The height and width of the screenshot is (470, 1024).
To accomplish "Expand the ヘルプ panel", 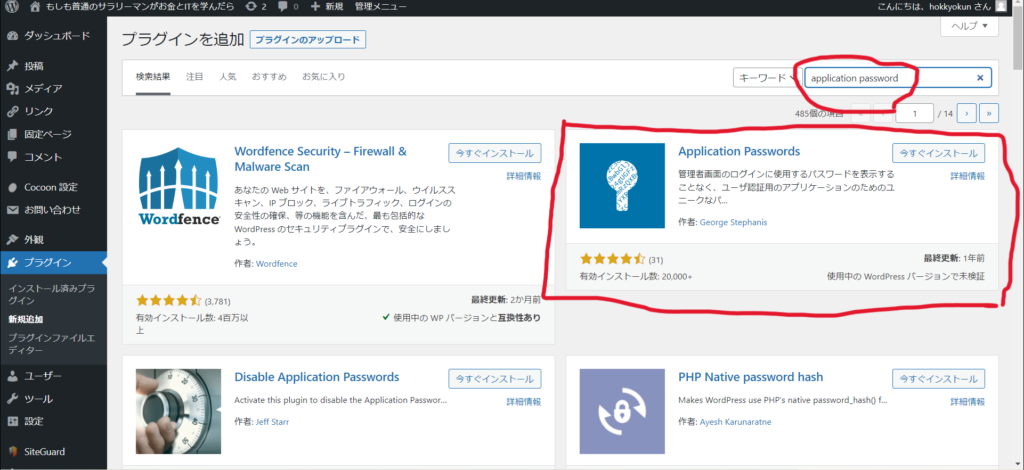I will [970, 26].
